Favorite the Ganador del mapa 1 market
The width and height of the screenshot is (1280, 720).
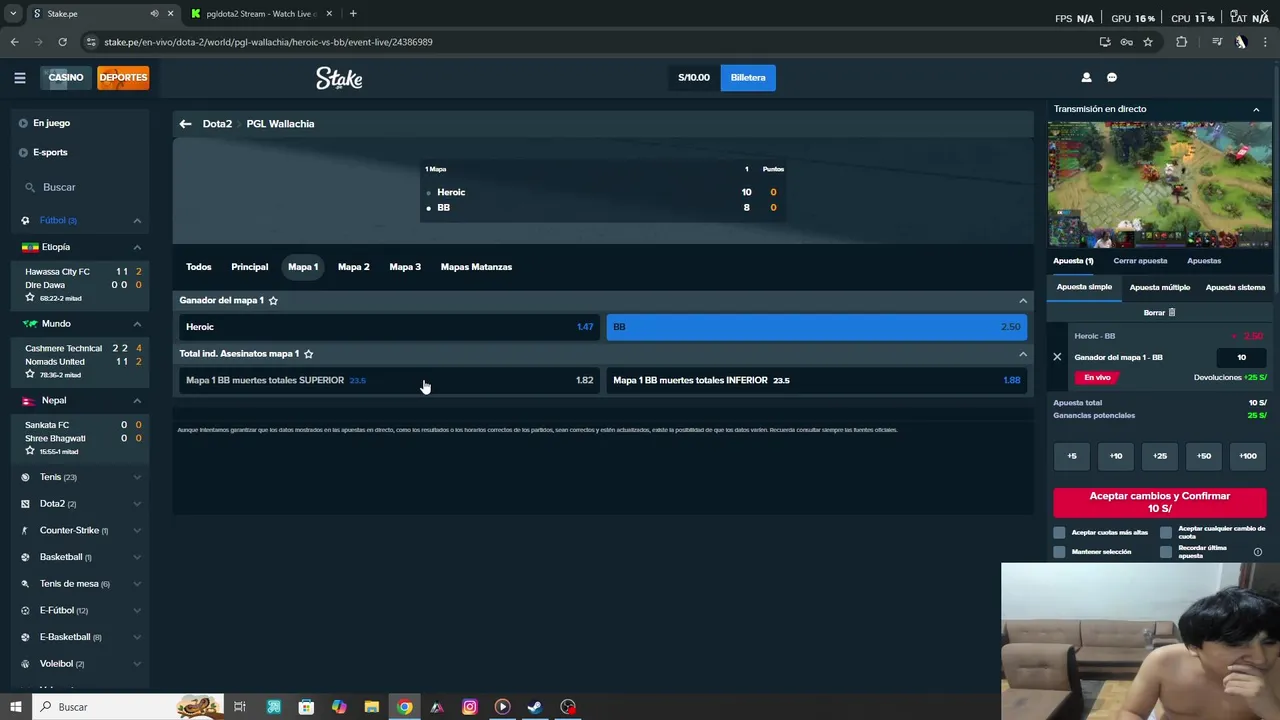tap(273, 300)
